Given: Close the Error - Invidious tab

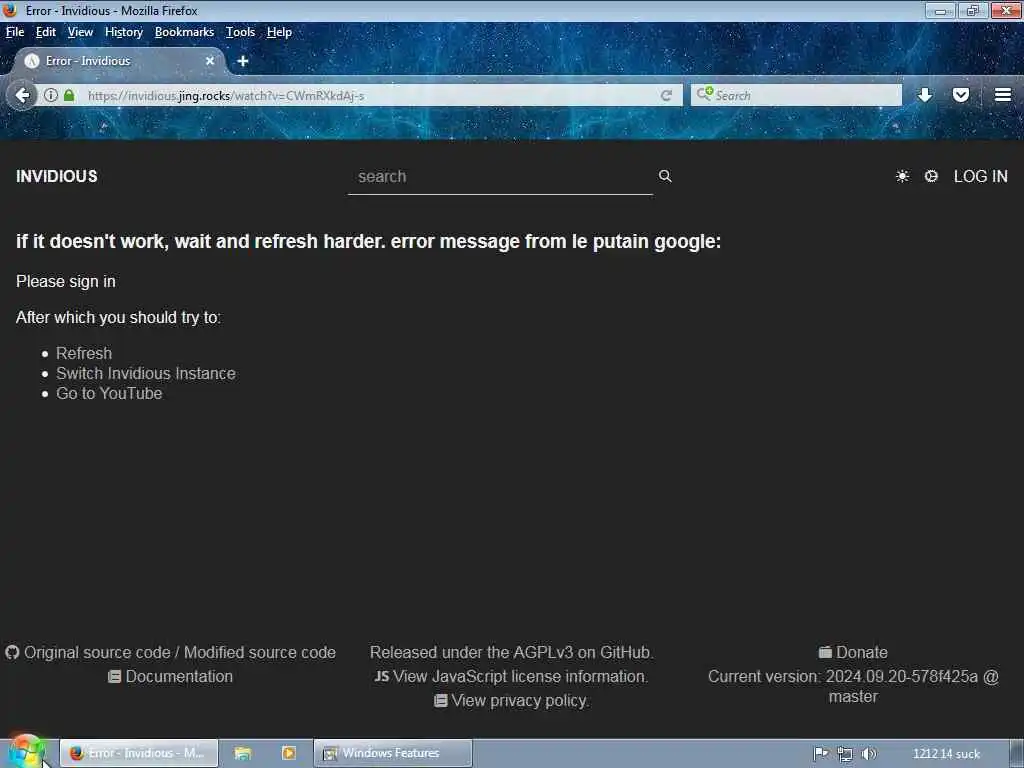Looking at the screenshot, I should click(x=210, y=61).
